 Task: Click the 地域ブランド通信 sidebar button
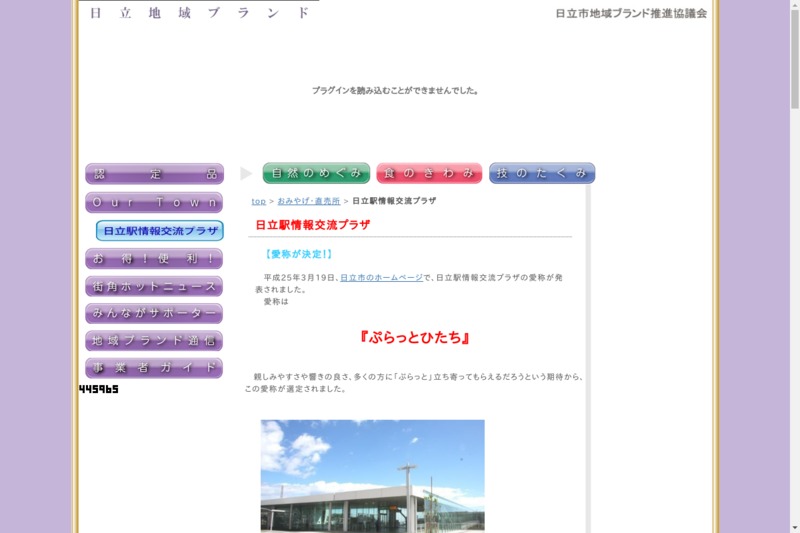point(154,341)
